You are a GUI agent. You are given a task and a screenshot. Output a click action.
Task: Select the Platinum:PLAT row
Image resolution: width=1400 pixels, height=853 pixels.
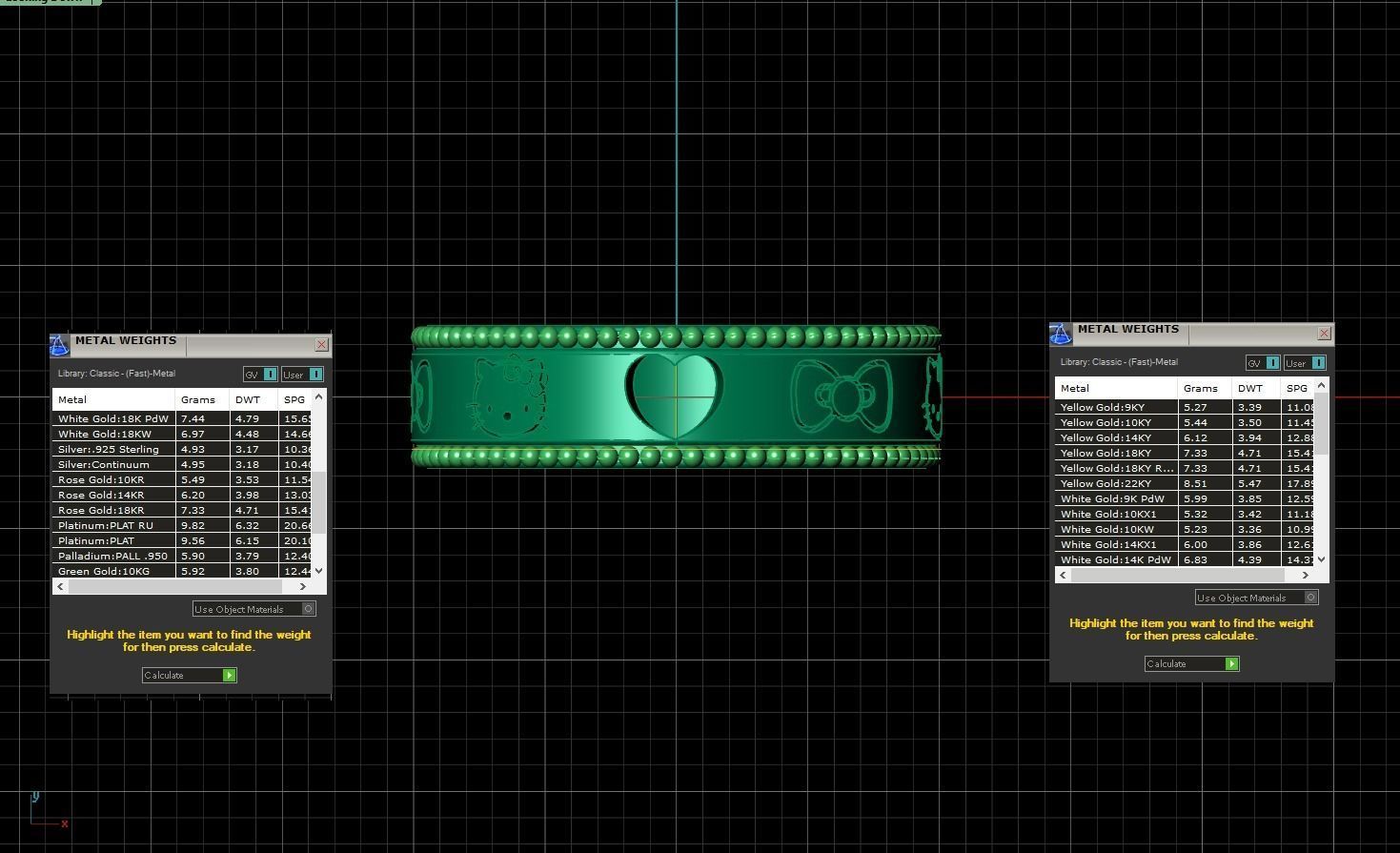pos(182,540)
